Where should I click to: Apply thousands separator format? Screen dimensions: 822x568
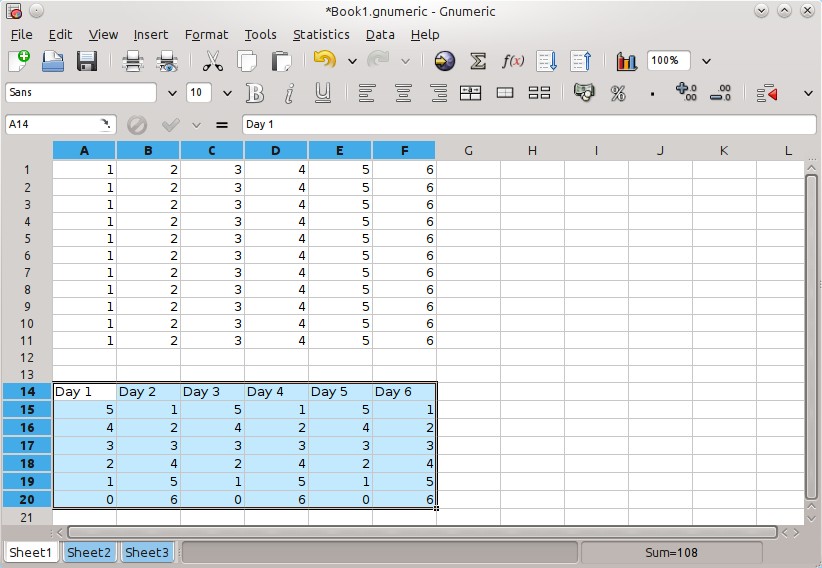pos(652,94)
